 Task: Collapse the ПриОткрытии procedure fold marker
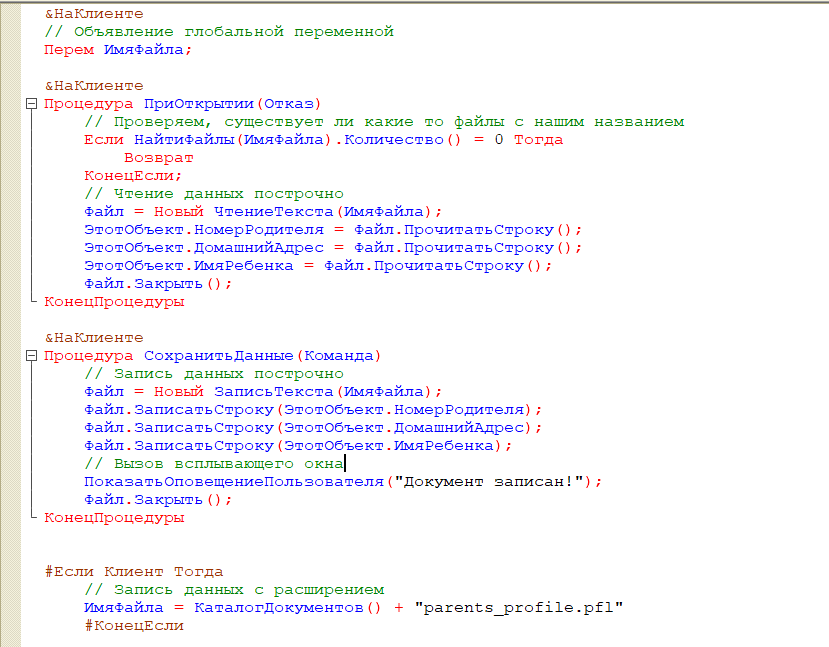[x=32, y=104]
